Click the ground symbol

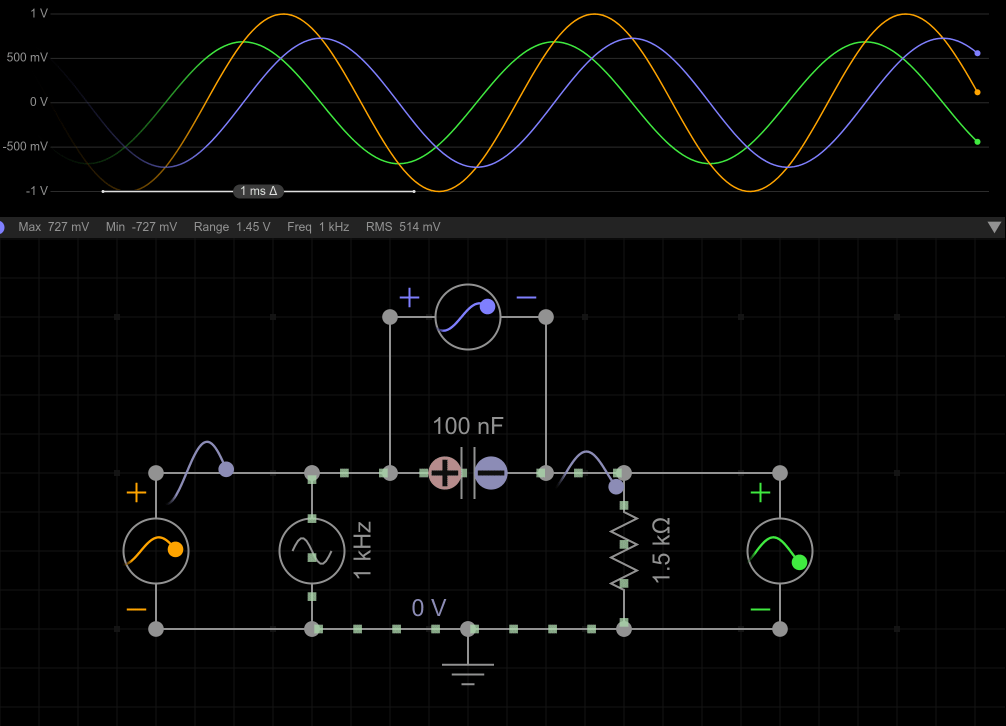point(467,664)
